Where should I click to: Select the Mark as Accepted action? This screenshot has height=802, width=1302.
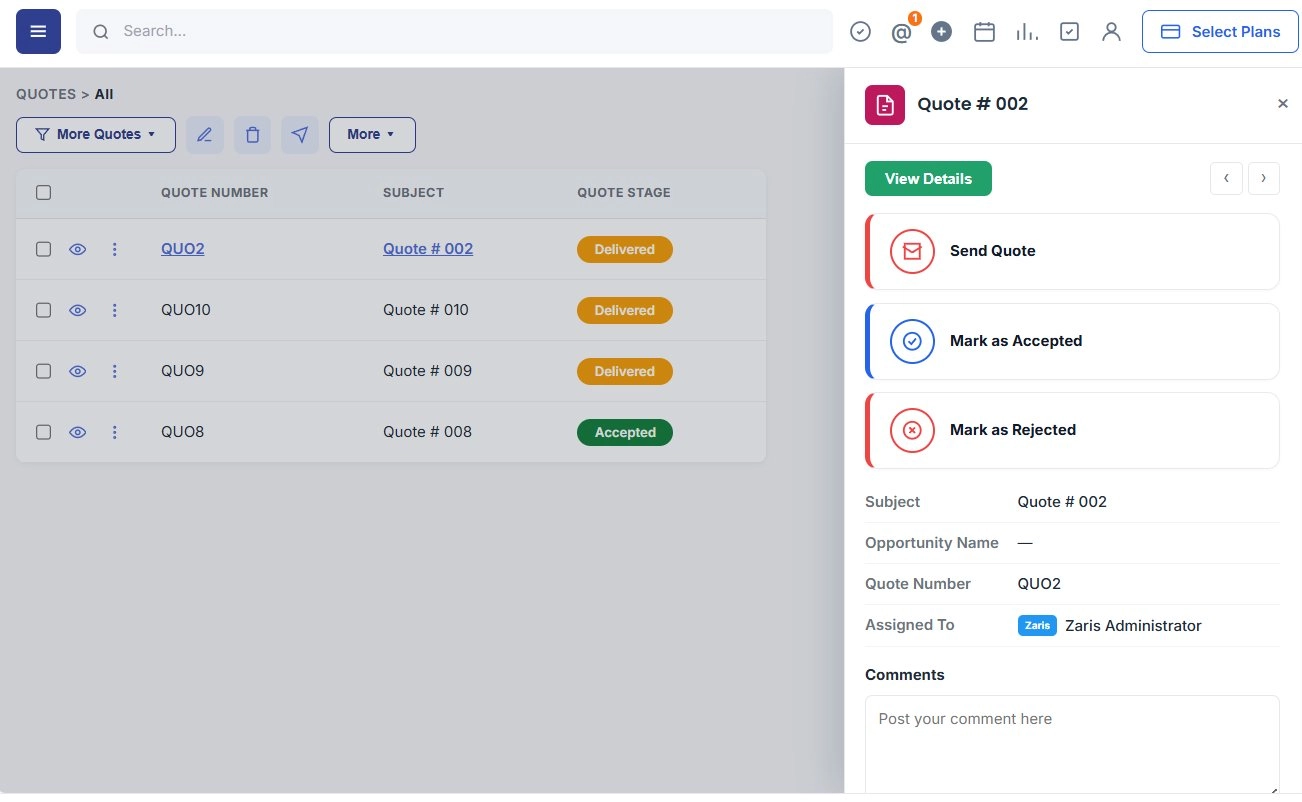coord(1072,341)
